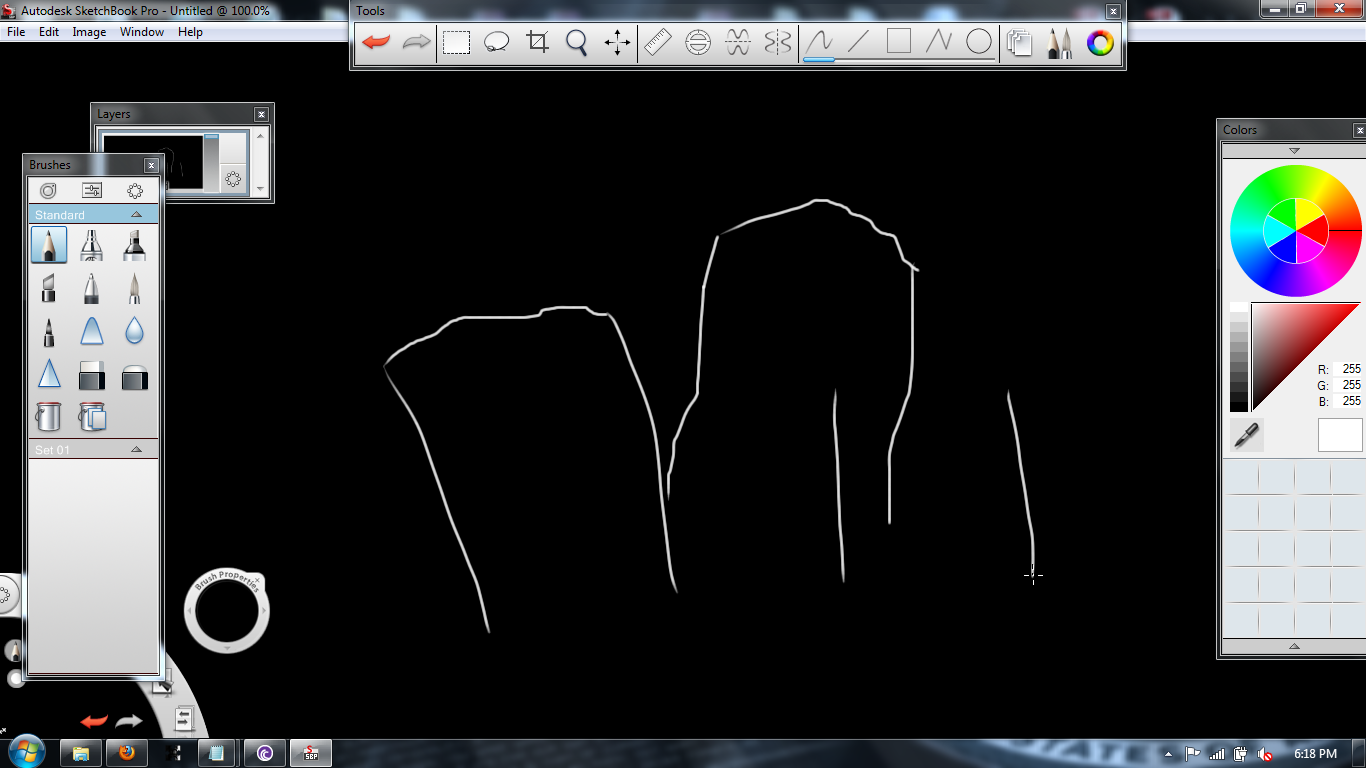Toggle the French curve guide tool

pyautogui.click(x=738, y=43)
